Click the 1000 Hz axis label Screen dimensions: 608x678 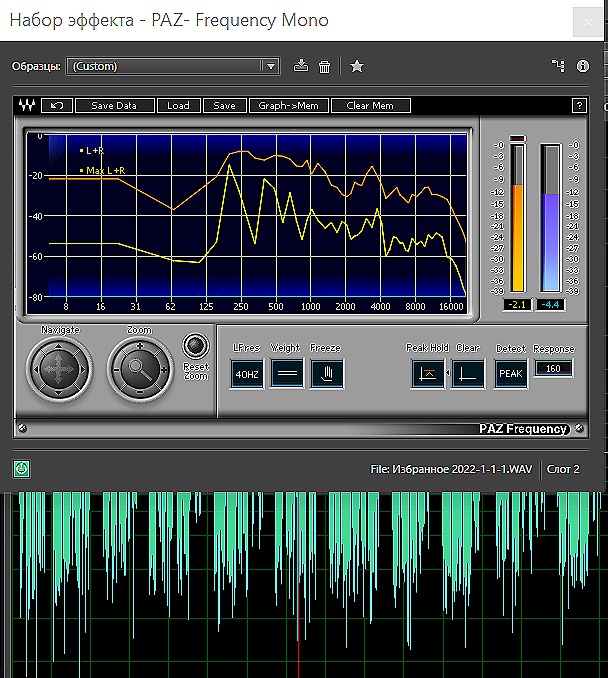(310, 307)
